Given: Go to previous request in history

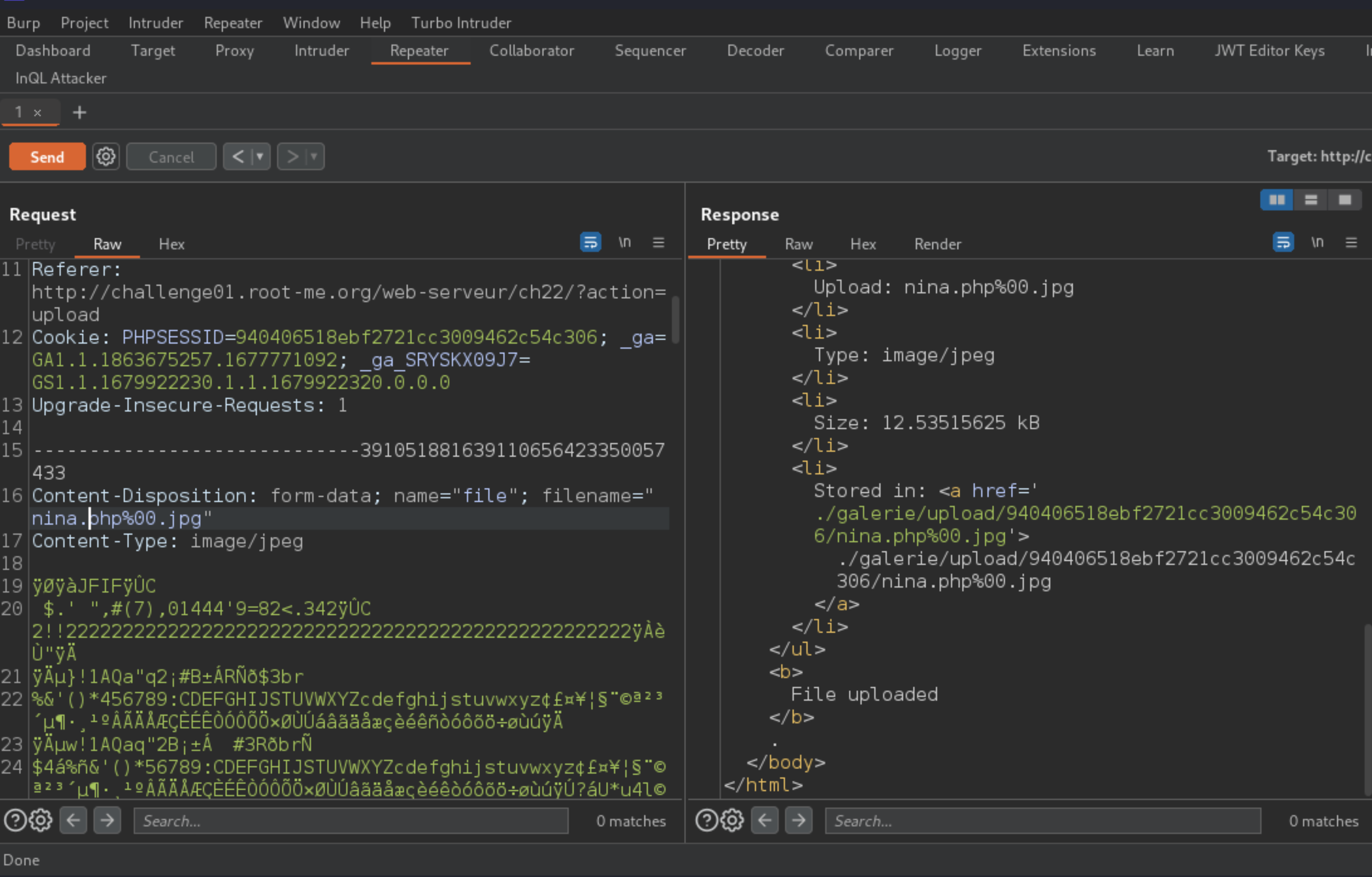Looking at the screenshot, I should (238, 157).
